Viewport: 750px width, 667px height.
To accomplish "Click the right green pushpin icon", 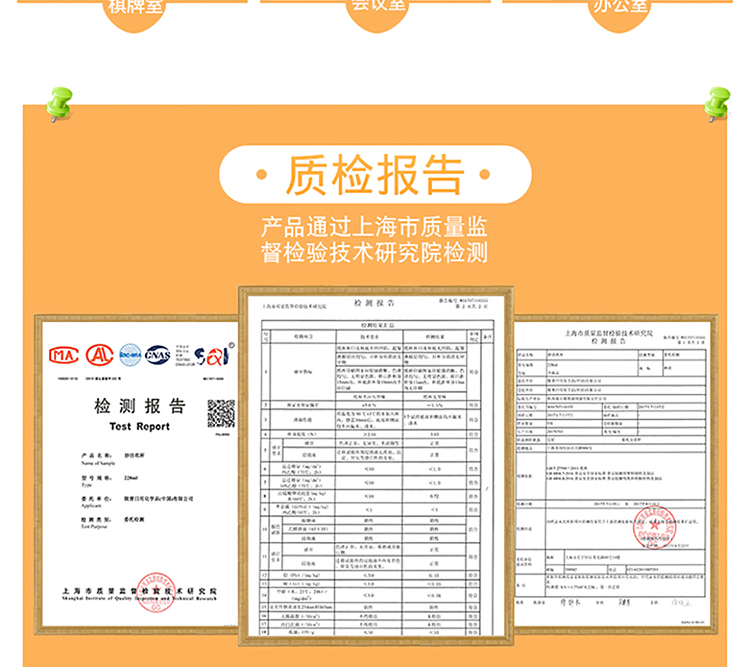I will [716, 103].
